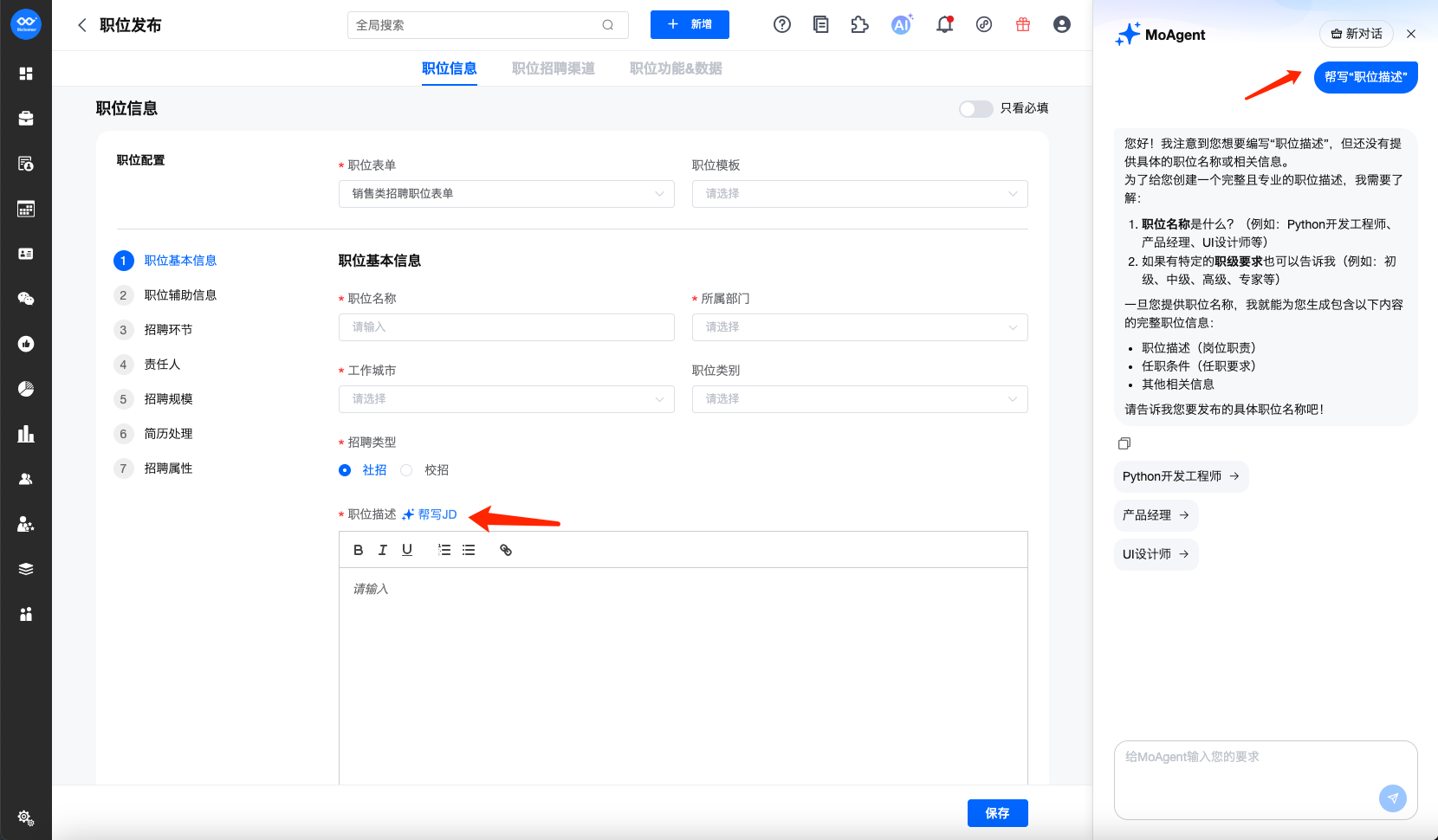Choose the Python开发工程师 suggestion
Viewport: 1438px width, 840px height.
tap(1181, 476)
